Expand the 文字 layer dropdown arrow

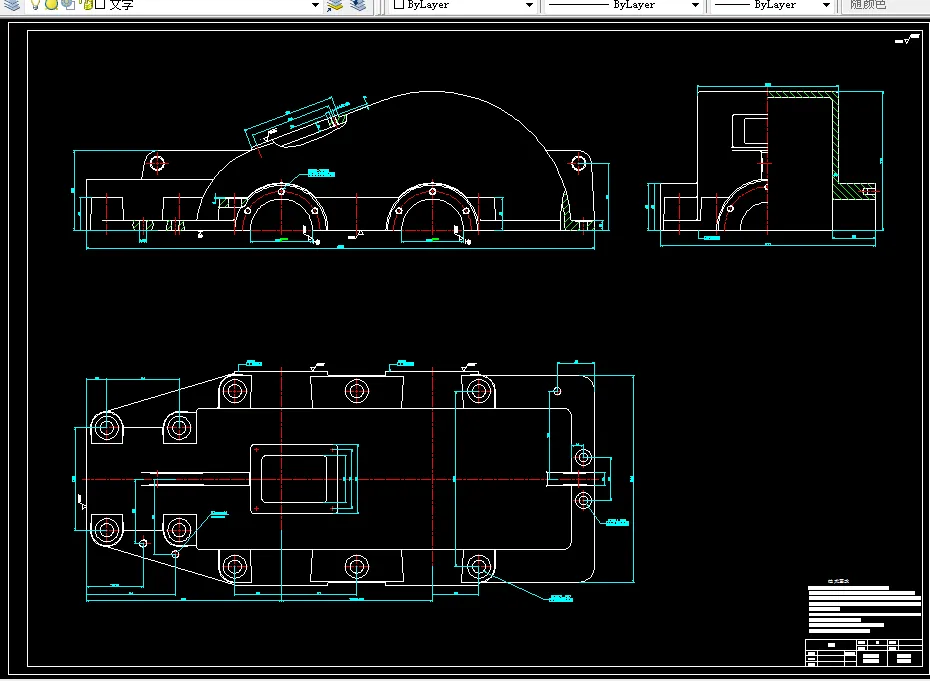click(x=316, y=5)
